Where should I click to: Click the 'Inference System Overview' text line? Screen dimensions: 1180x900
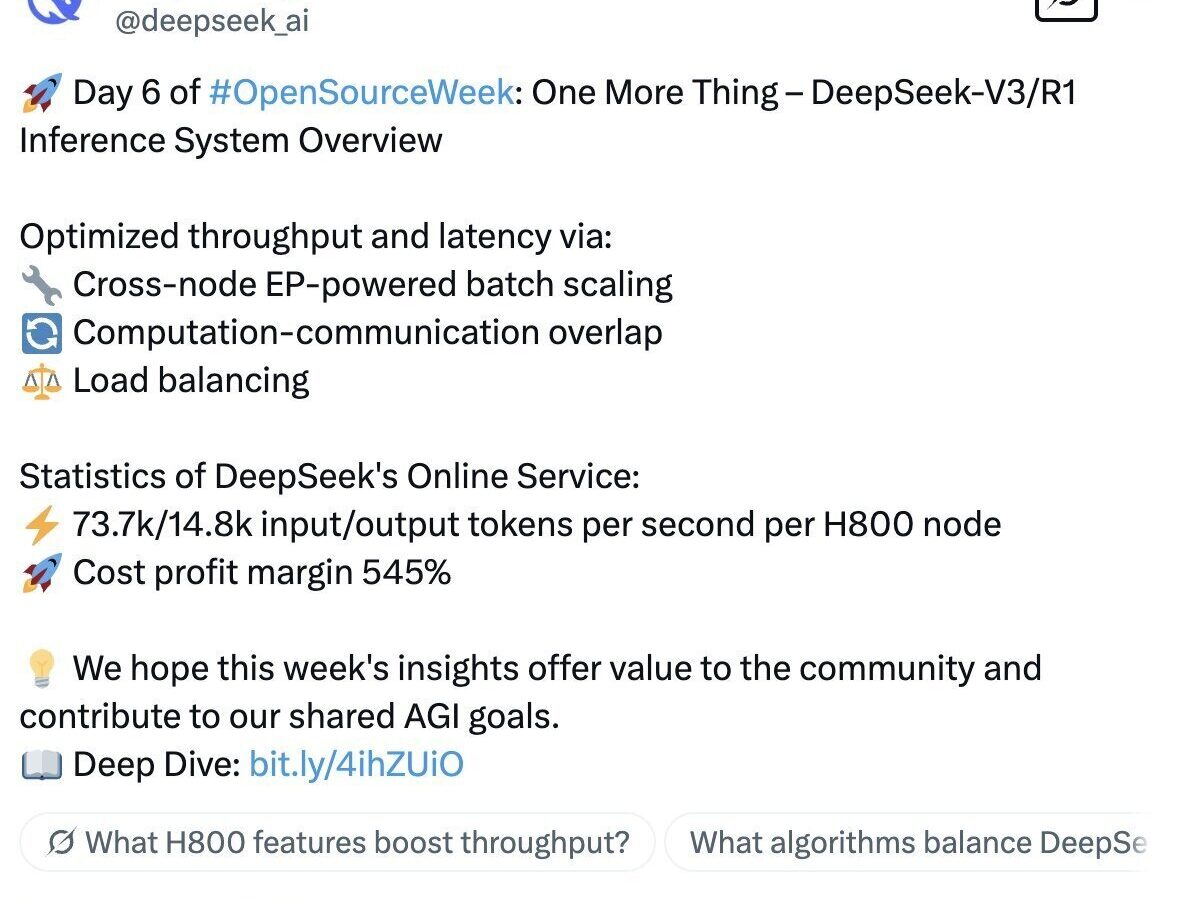231,140
